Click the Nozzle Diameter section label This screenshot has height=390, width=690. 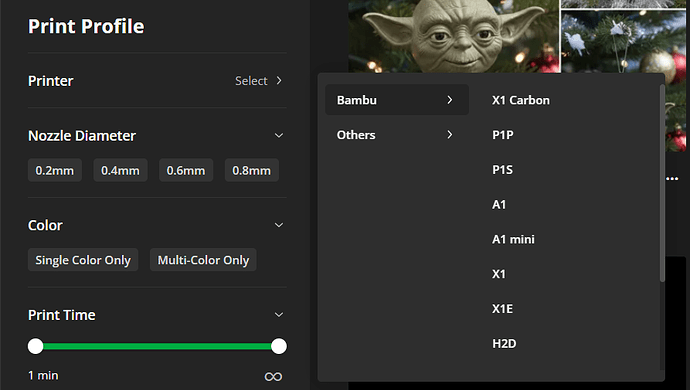[82, 136]
